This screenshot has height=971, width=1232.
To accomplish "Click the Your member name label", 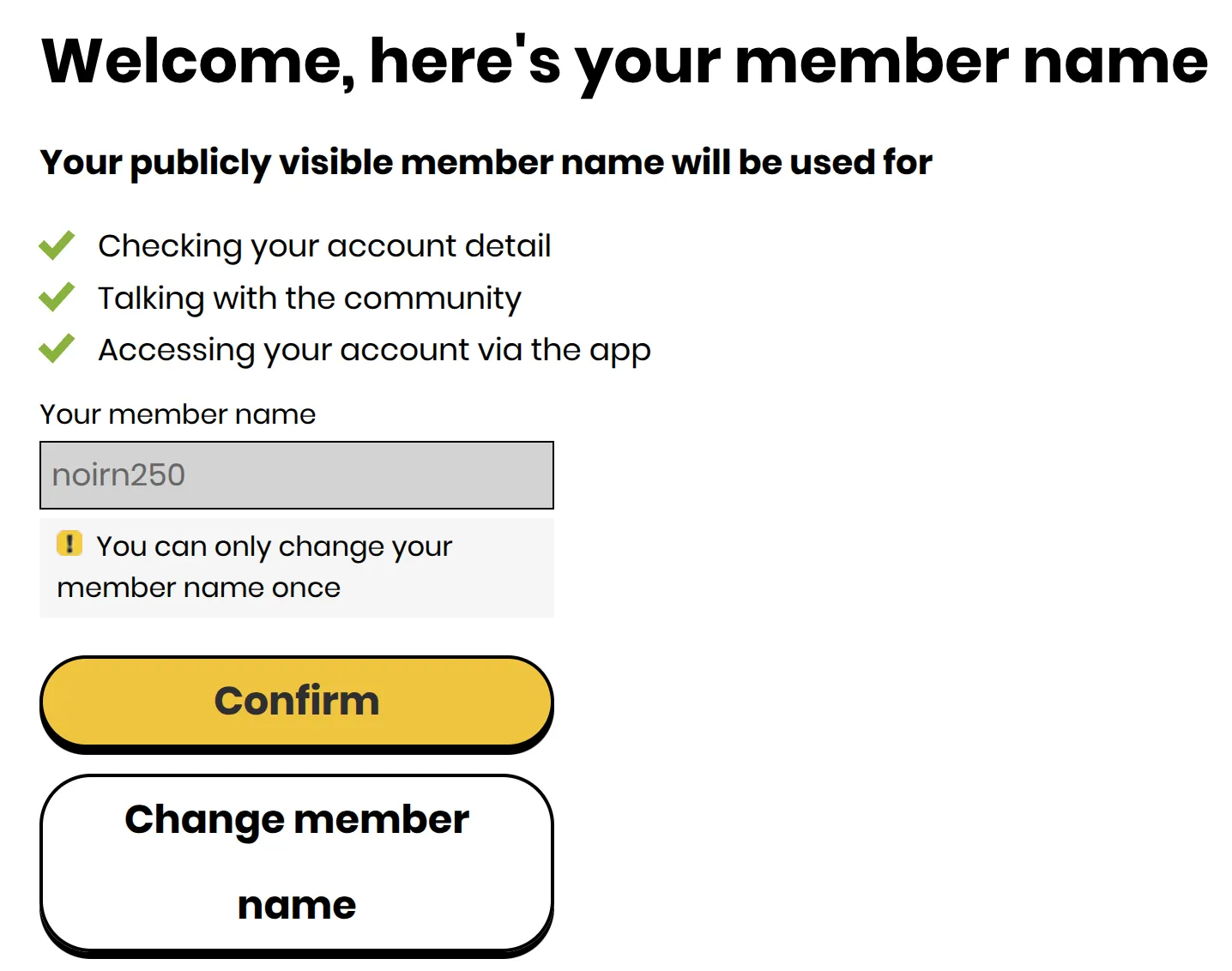I will click(177, 414).
